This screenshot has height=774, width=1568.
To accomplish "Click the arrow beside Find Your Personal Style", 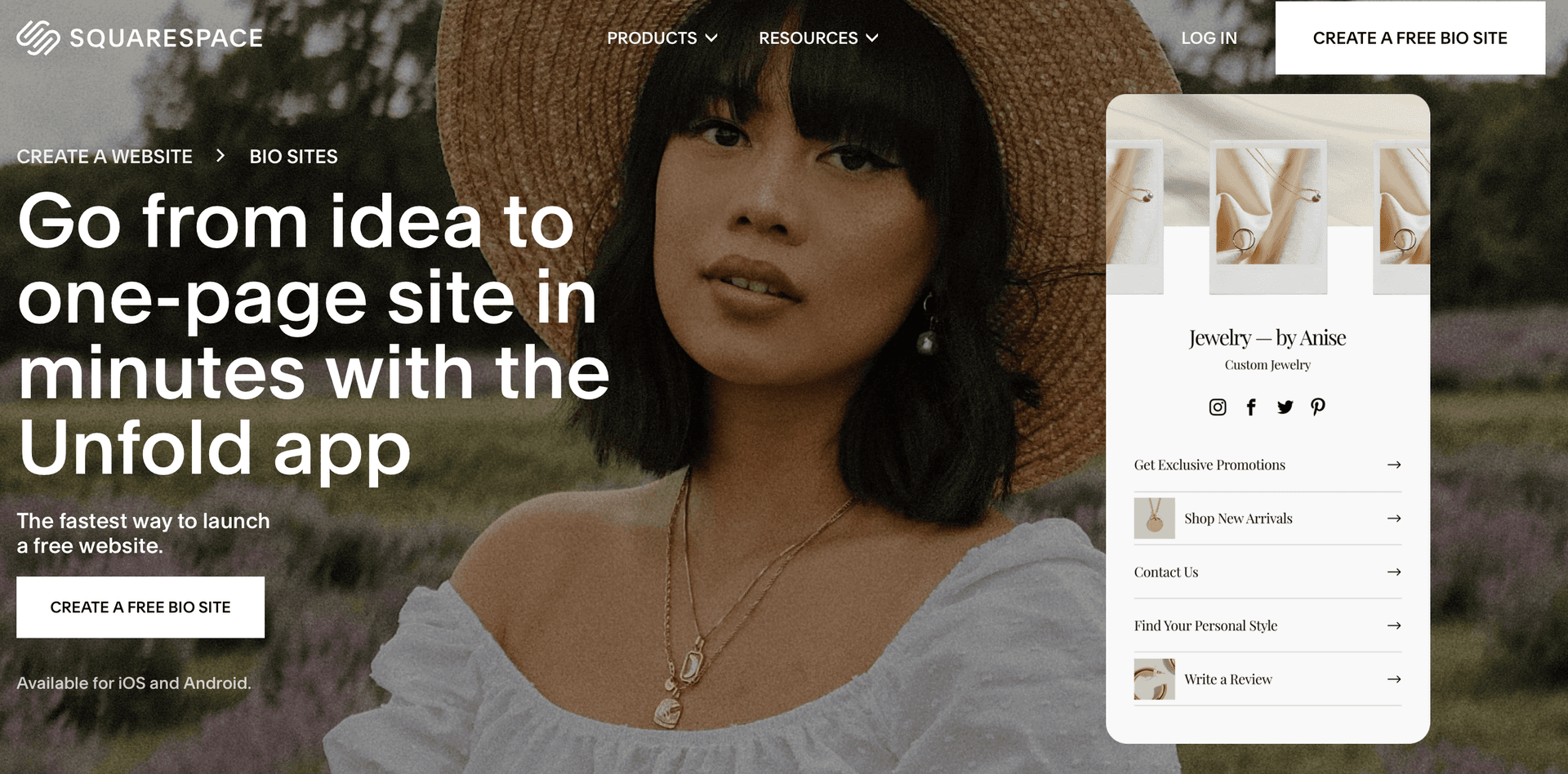I will [x=1394, y=625].
